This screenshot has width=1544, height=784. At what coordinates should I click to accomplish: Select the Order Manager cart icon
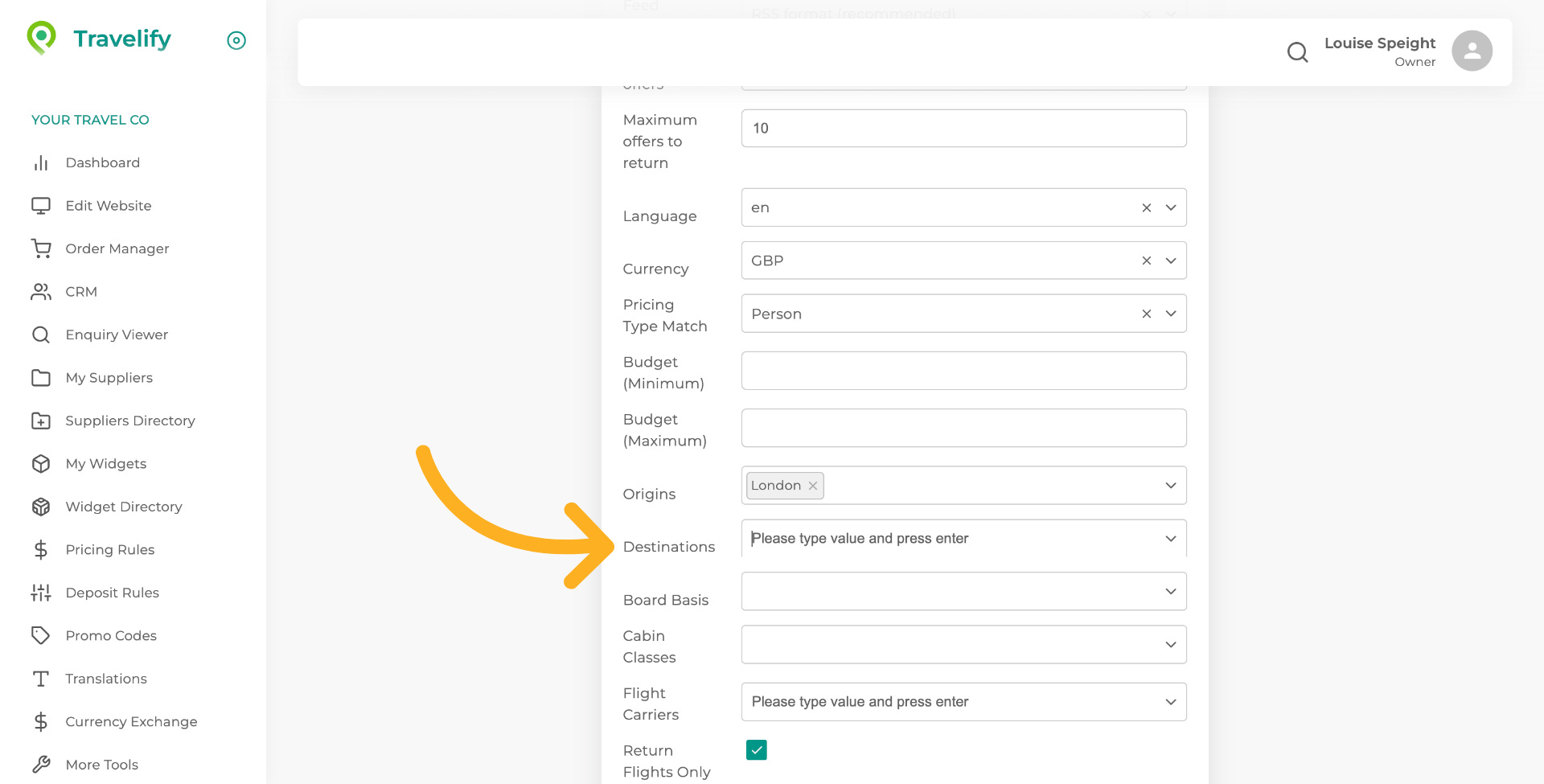pyautogui.click(x=41, y=248)
